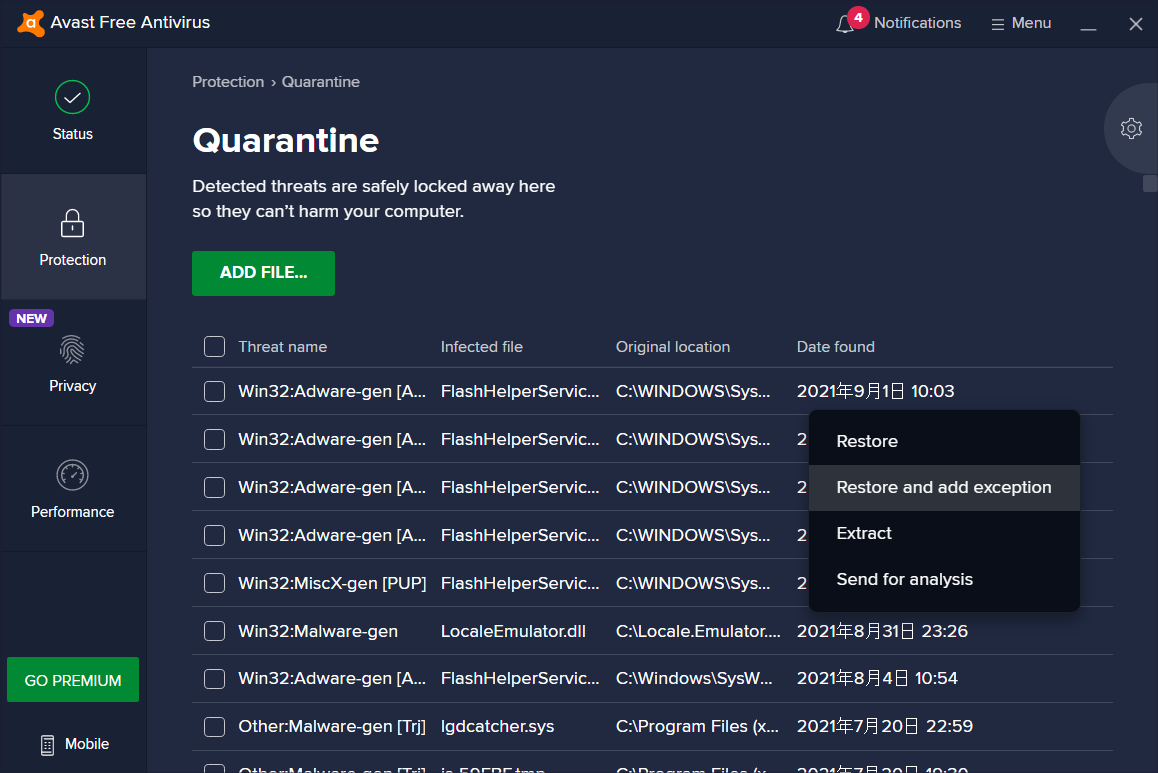Open the notifications bell icon
1158x773 pixels.
[x=845, y=24]
